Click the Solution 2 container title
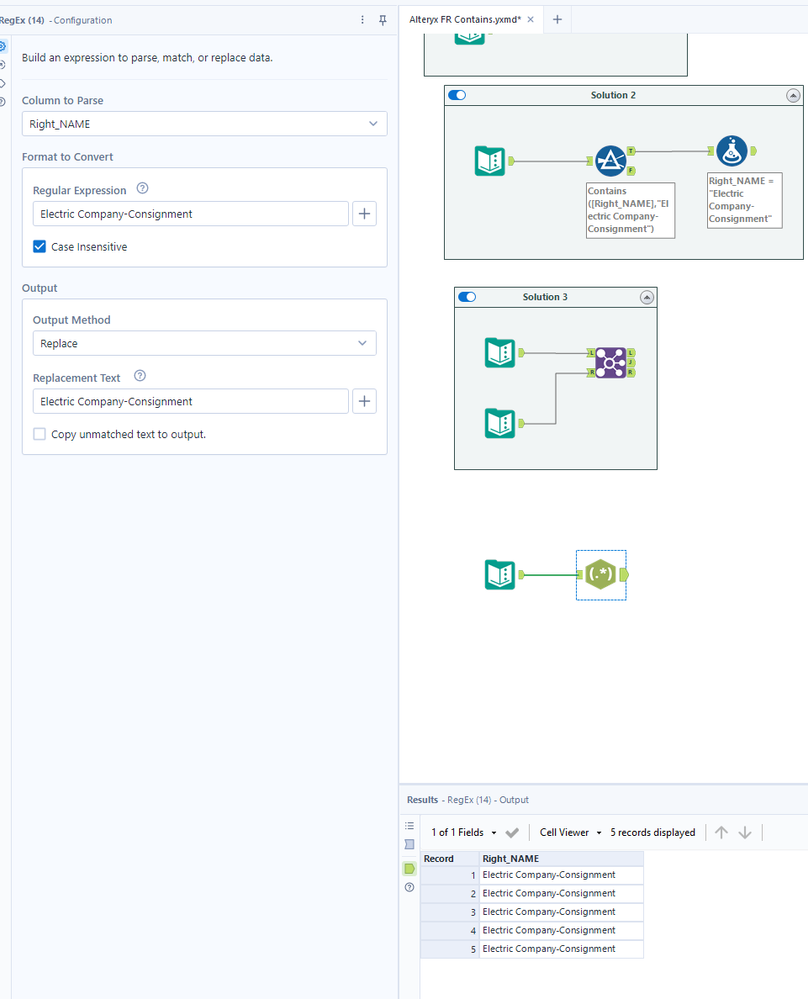This screenshot has height=999, width=808. click(x=613, y=95)
